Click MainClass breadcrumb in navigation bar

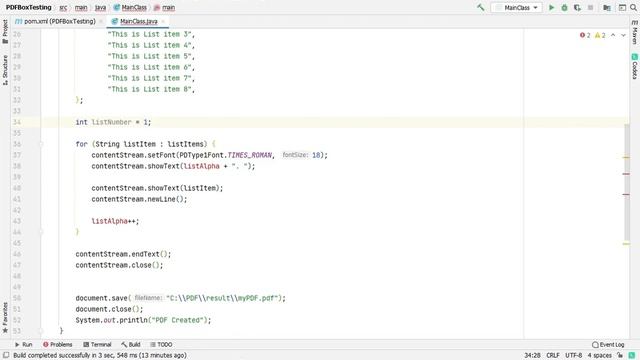pyautogui.click(x=130, y=7)
